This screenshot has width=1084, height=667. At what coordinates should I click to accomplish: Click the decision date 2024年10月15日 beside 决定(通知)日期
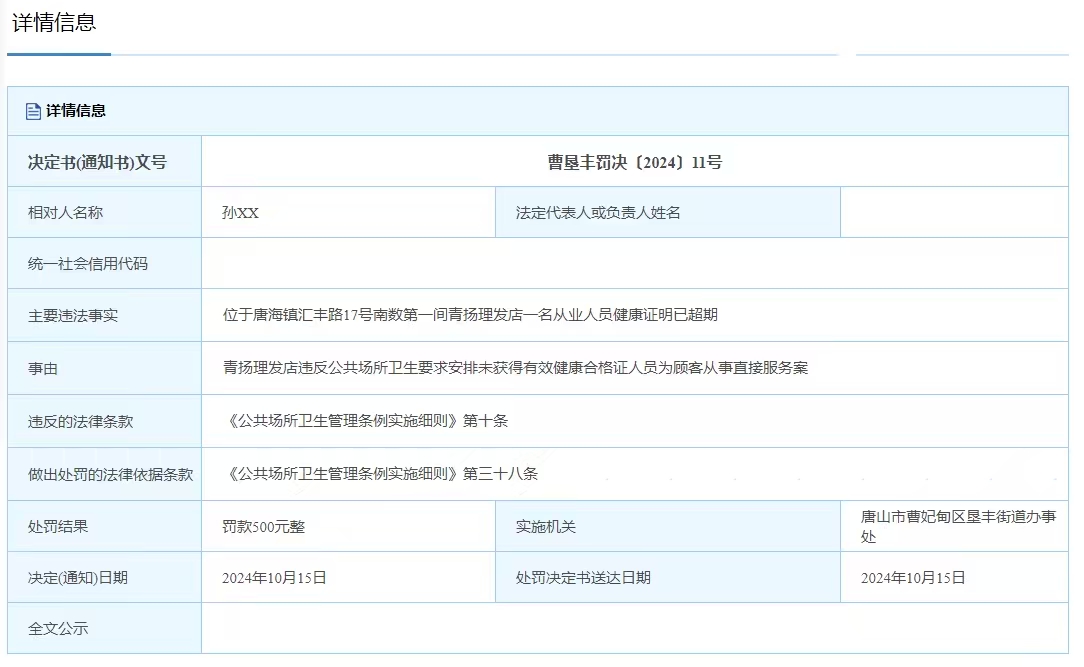(274, 578)
